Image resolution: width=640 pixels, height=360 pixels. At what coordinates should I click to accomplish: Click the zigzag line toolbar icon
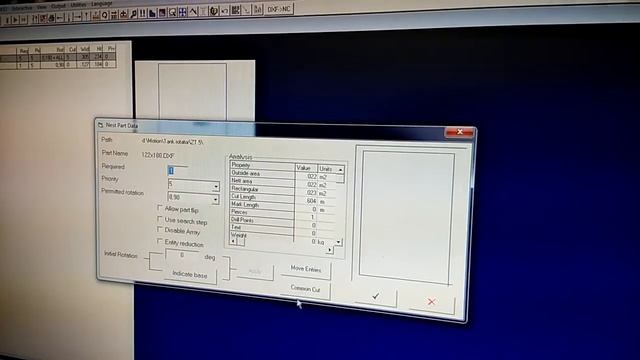[193, 12]
